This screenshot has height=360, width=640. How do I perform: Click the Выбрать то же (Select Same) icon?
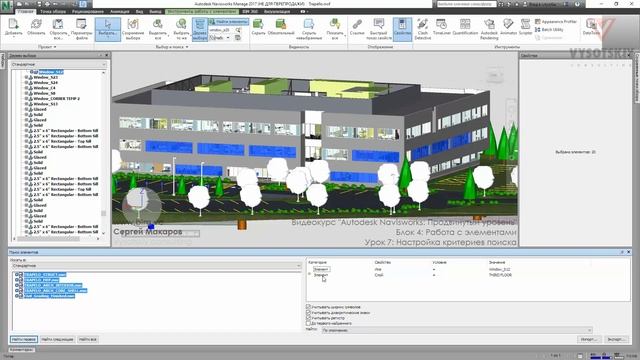tap(181, 29)
